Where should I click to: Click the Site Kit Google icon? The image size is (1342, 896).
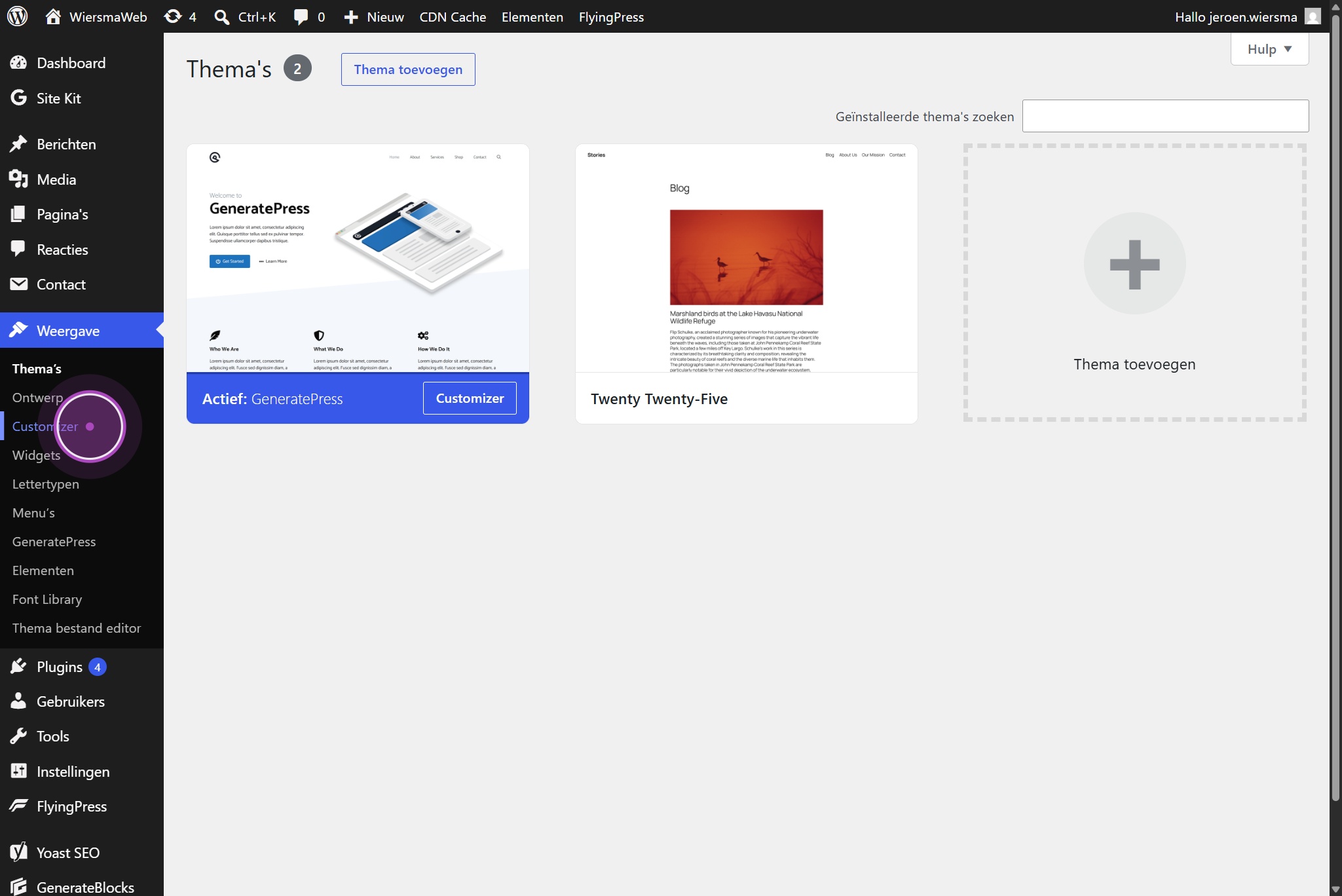tap(18, 98)
